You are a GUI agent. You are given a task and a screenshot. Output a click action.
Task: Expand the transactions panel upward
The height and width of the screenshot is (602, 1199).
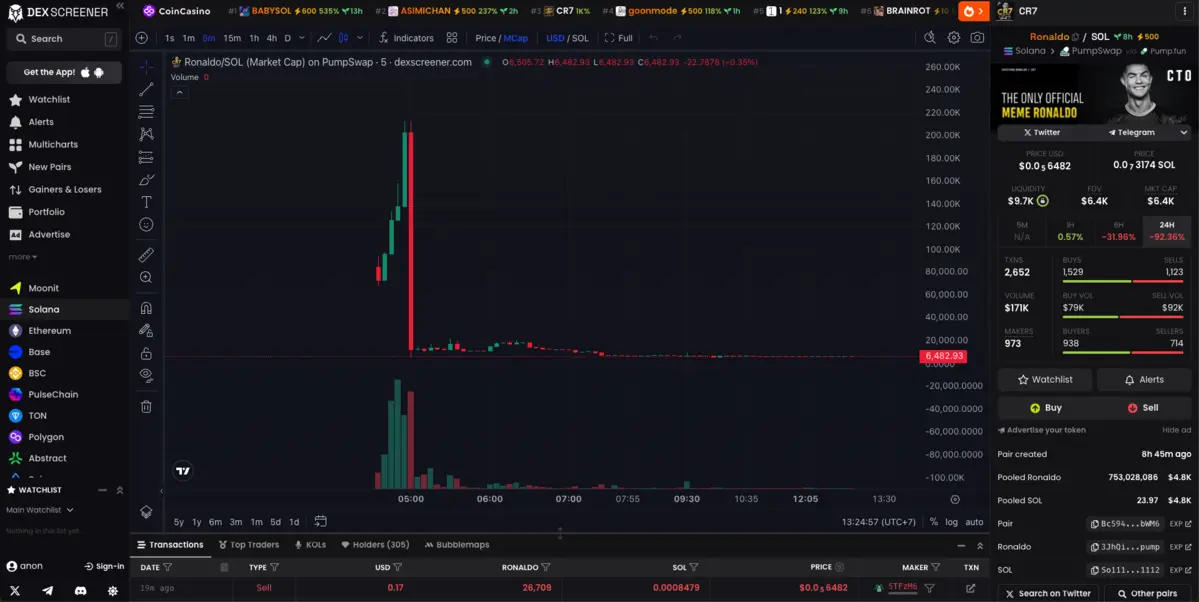(980, 545)
